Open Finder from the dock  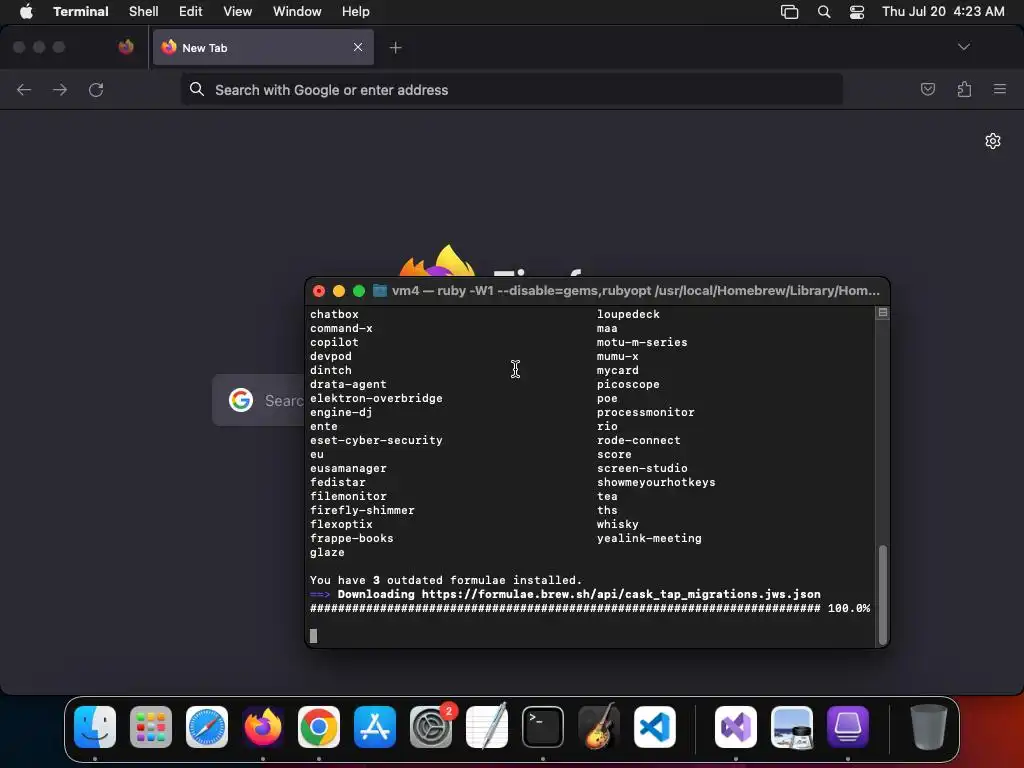95,727
